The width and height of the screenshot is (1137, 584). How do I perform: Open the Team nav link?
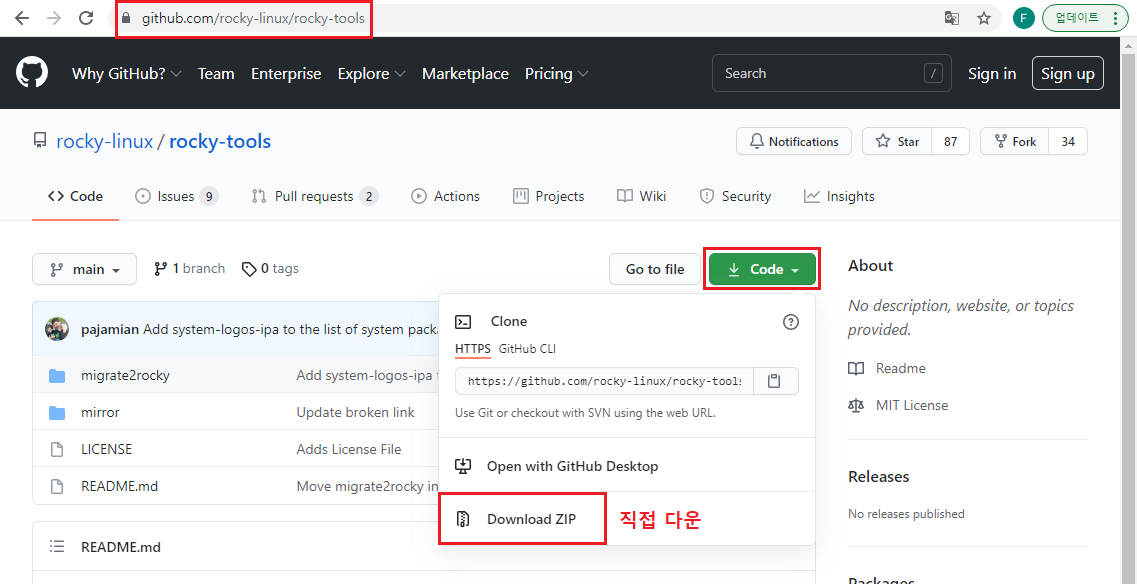pyautogui.click(x=216, y=73)
